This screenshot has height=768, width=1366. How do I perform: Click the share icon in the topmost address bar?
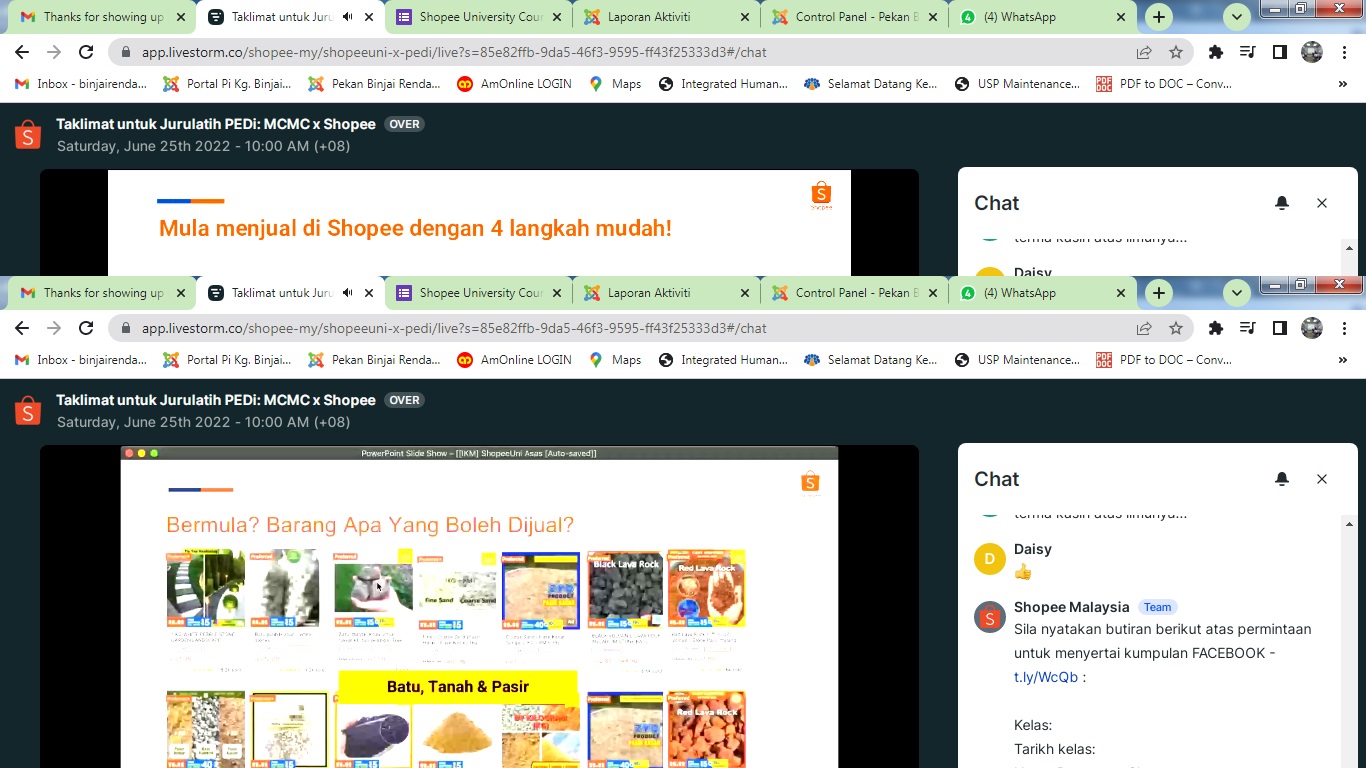[1144, 52]
